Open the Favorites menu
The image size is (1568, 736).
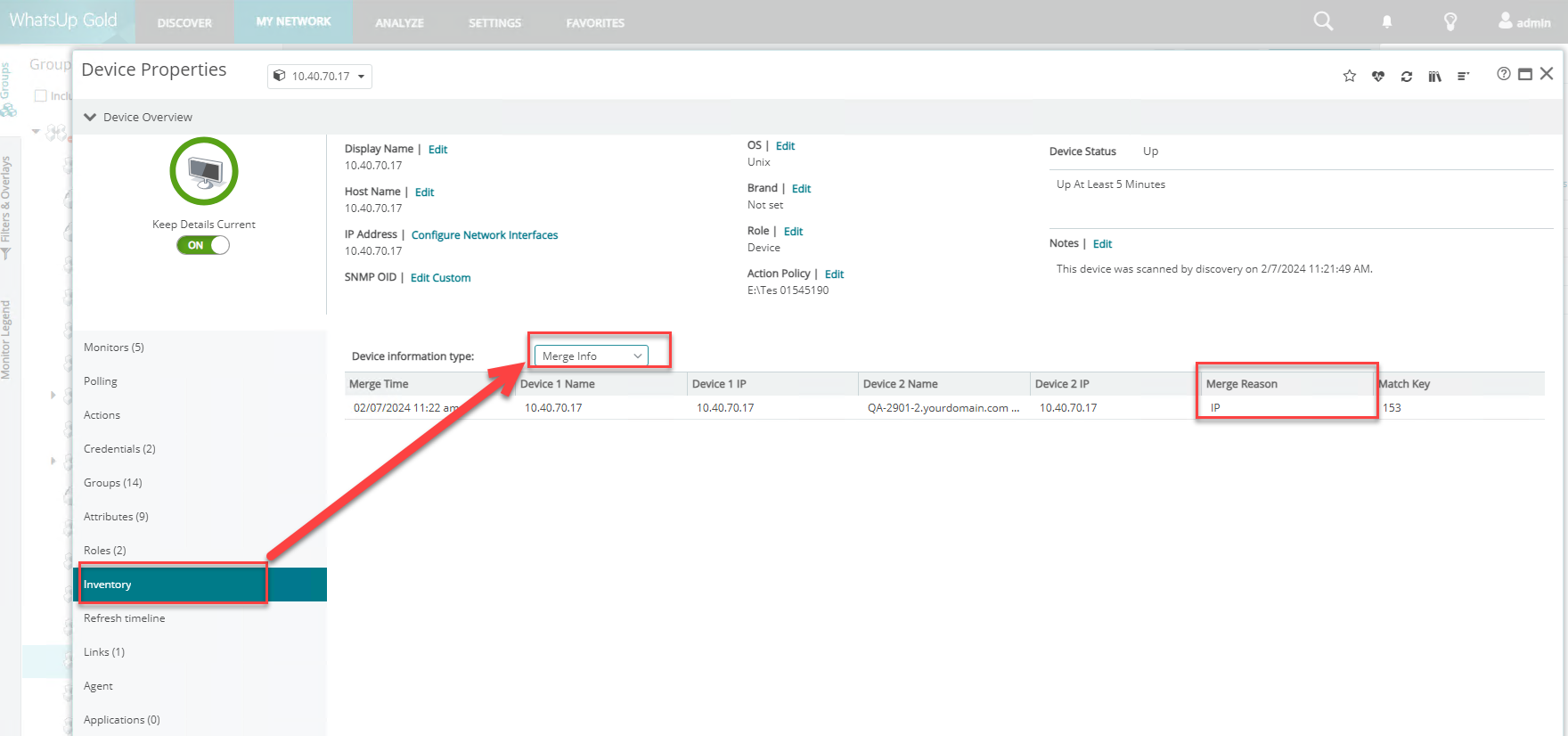tap(595, 22)
